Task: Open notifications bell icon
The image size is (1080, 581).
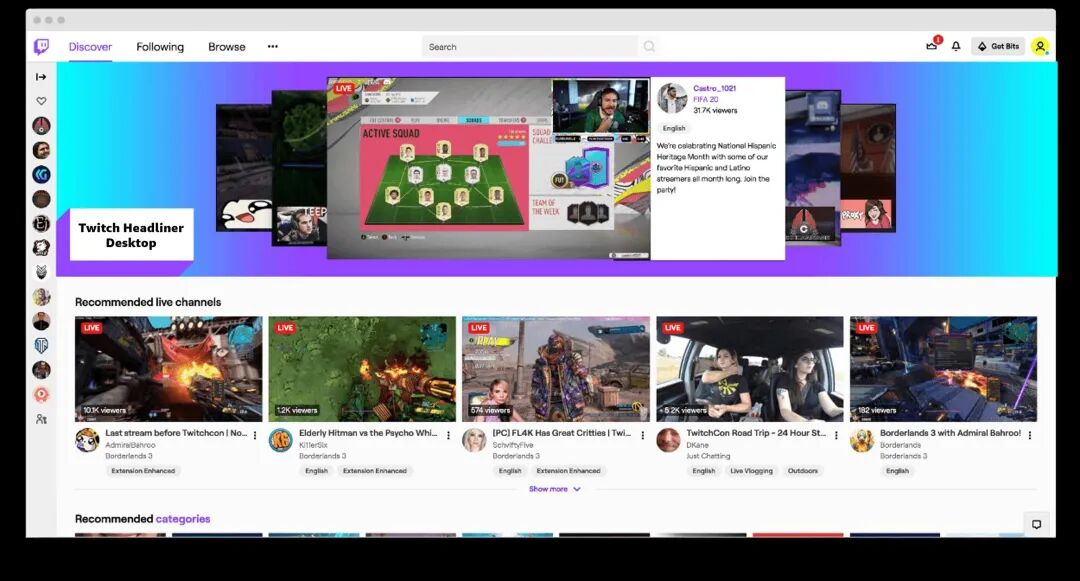Action: [956, 46]
